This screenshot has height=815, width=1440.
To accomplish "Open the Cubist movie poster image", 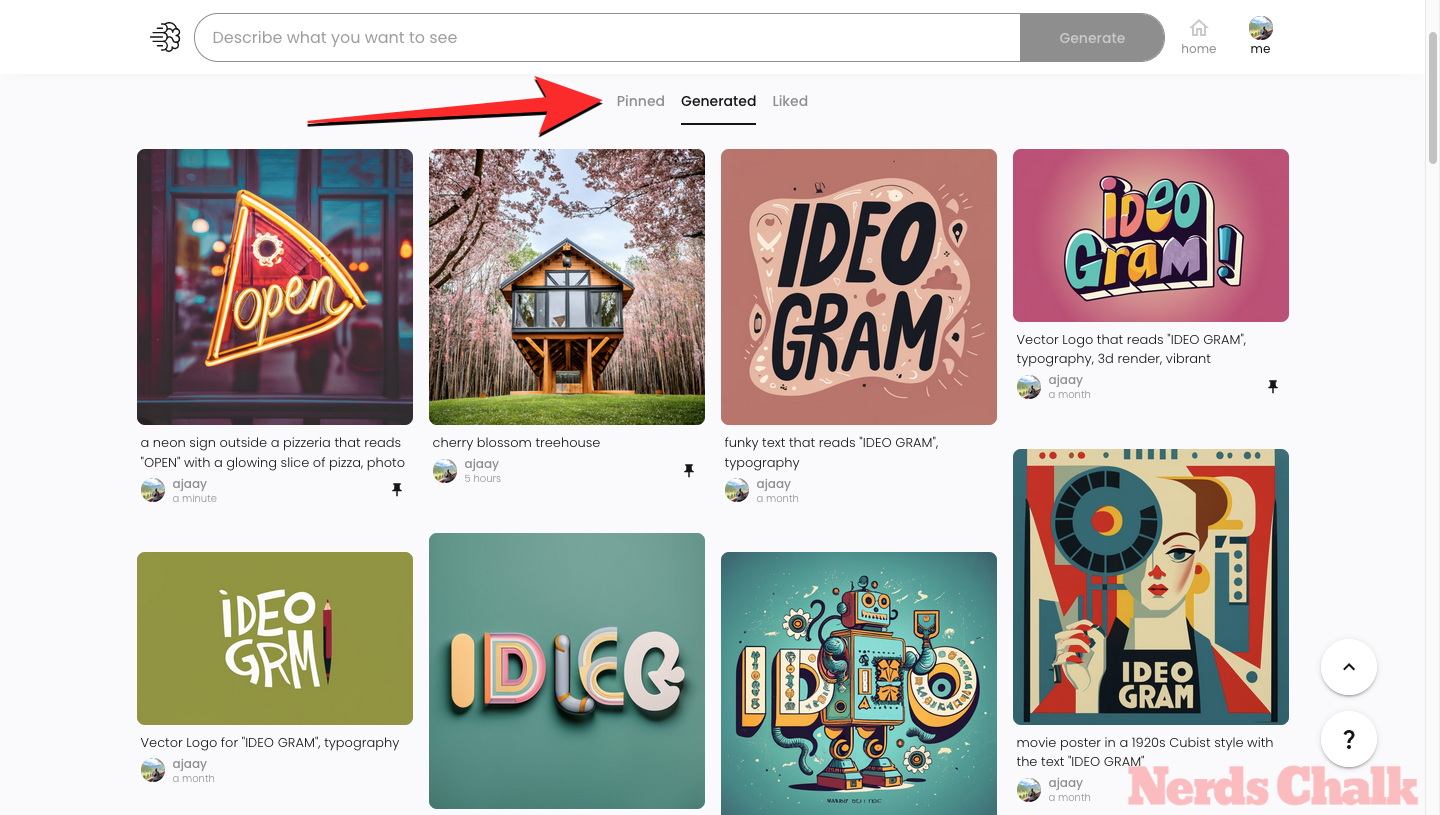I will pyautogui.click(x=1151, y=587).
